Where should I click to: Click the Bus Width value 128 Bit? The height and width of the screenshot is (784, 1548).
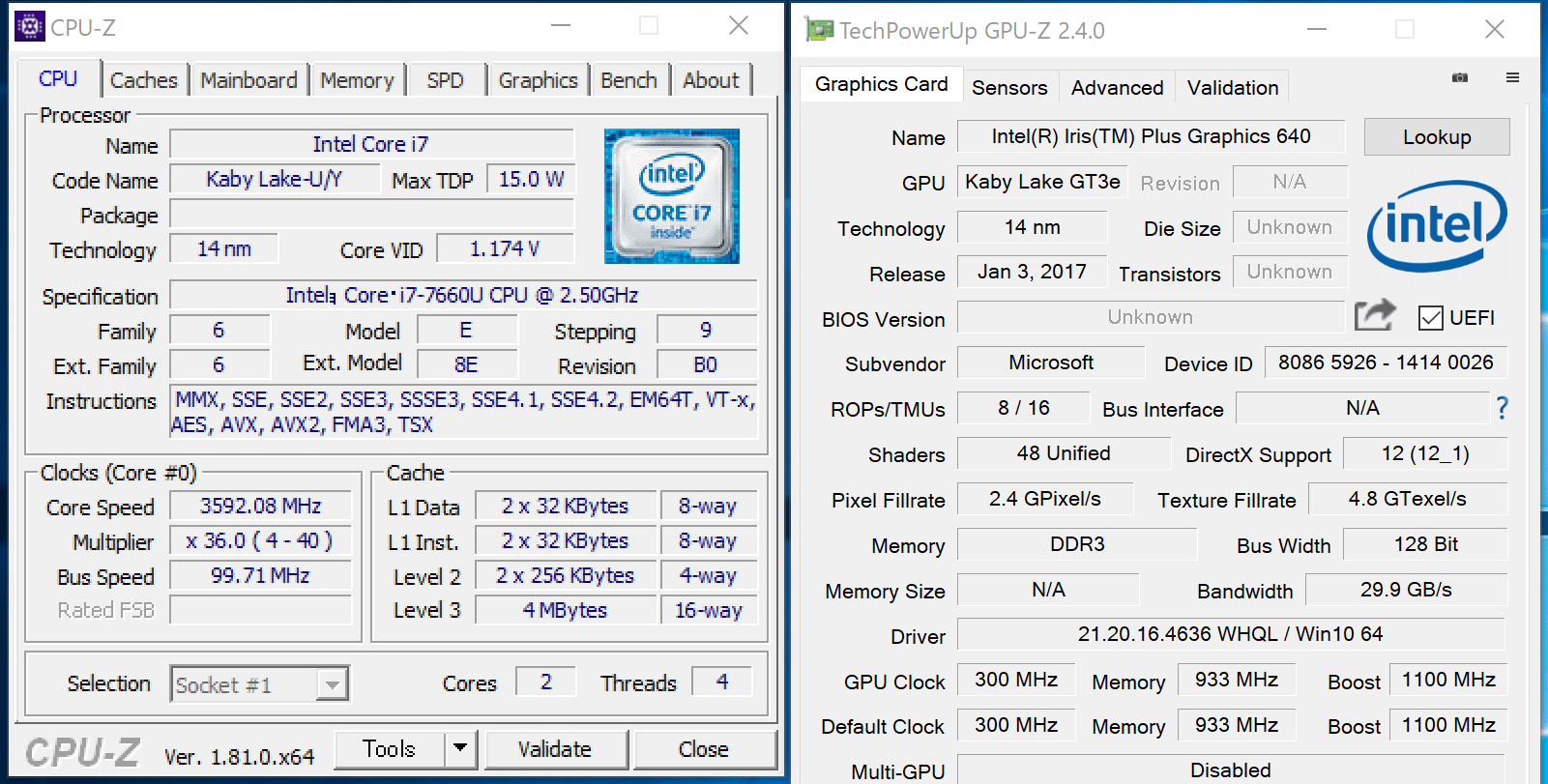1425,544
